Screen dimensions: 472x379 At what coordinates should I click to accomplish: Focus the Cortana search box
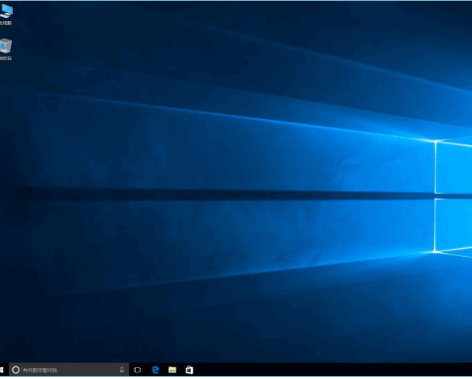pyautogui.click(x=69, y=370)
